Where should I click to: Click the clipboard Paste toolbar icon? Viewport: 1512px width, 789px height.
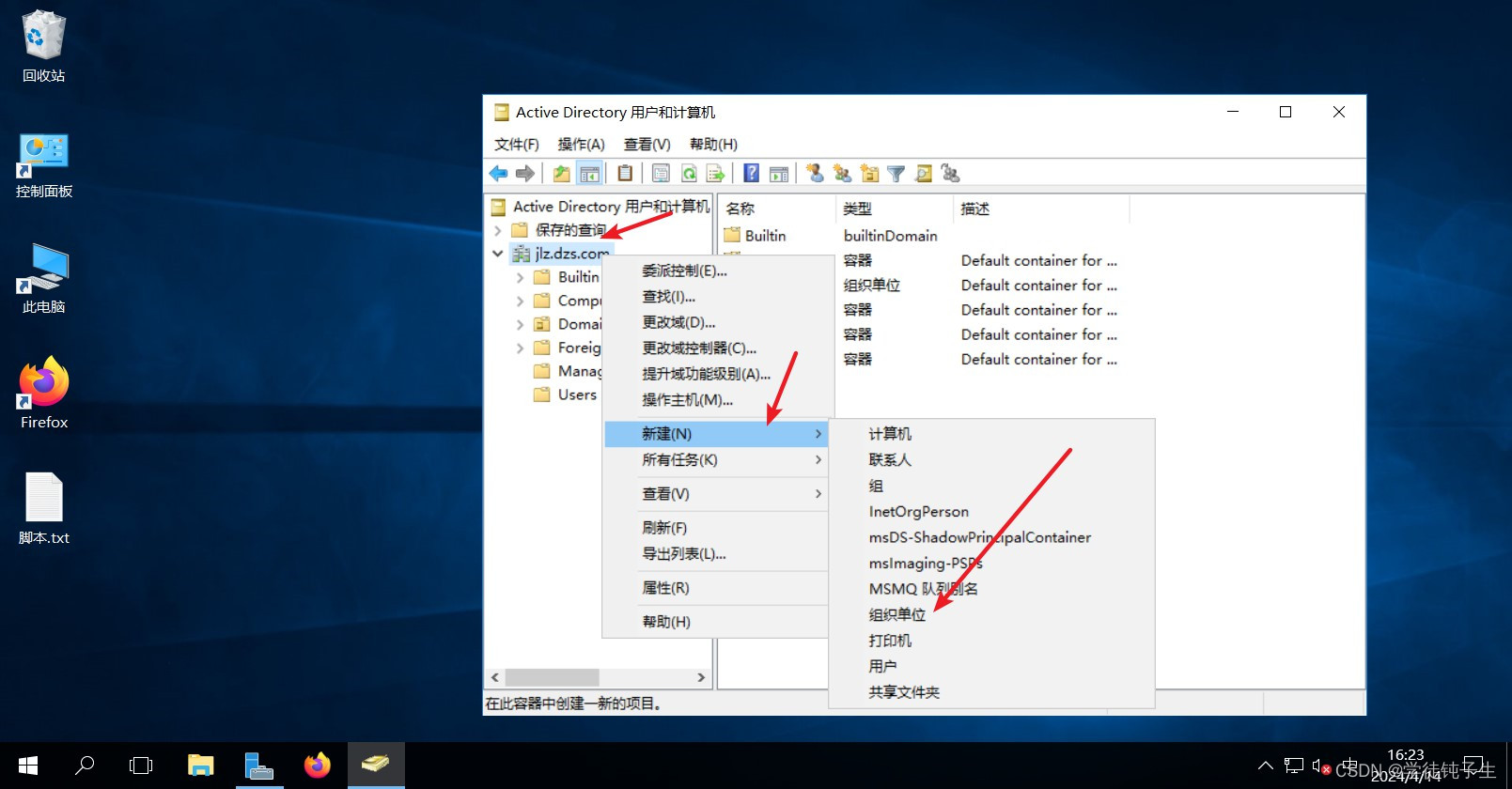click(625, 173)
